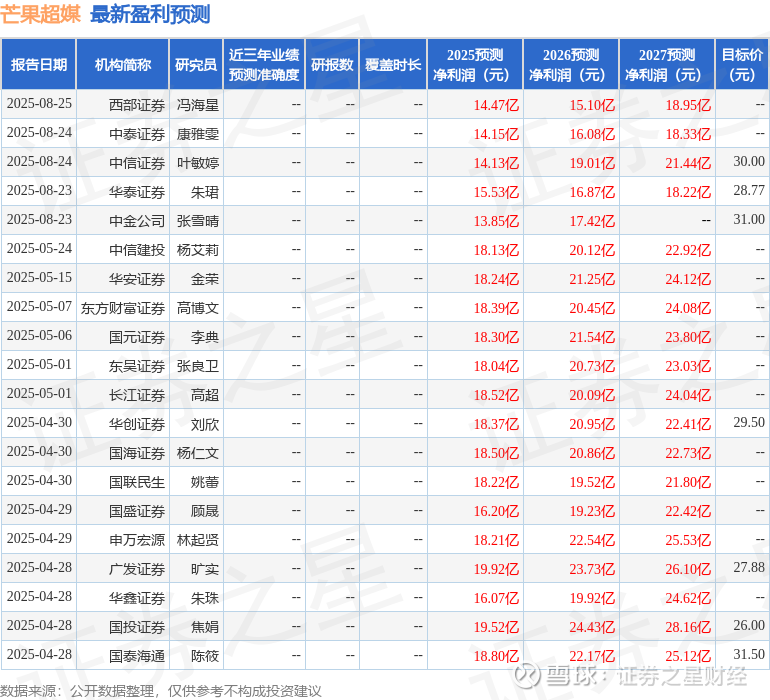
Task: Select the 东方财富证券 institution cell
Action: coord(123,308)
